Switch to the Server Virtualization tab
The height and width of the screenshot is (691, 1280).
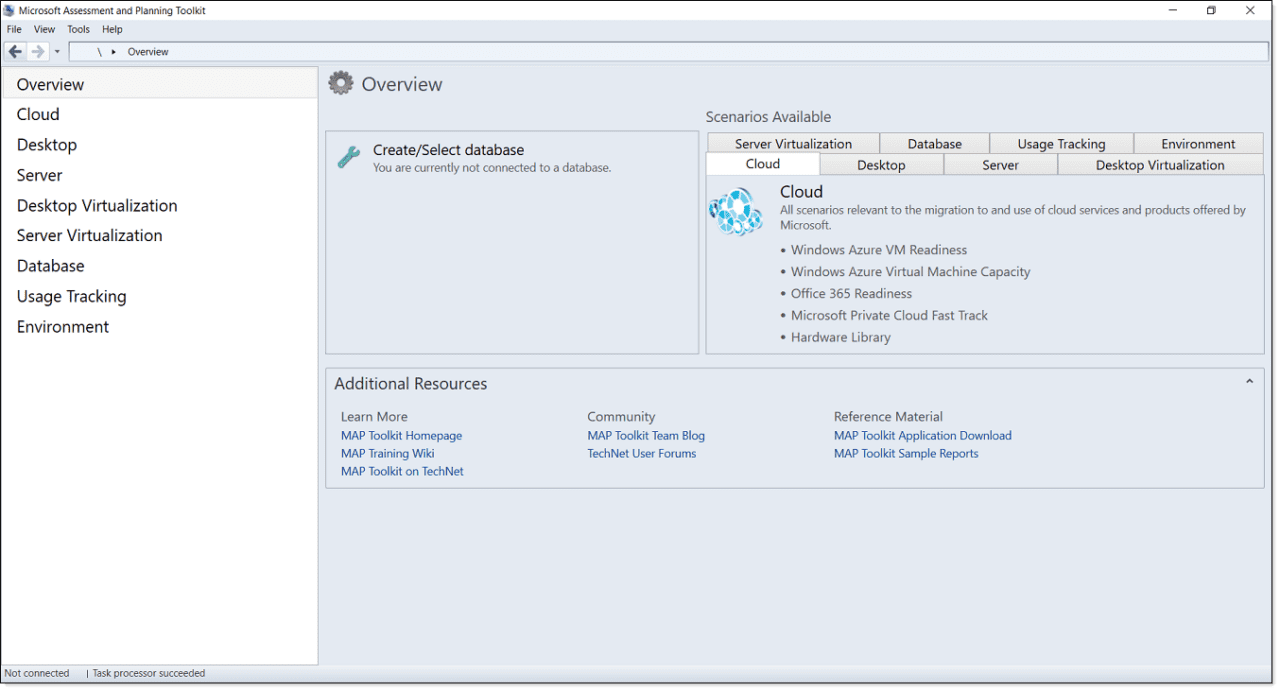tap(793, 143)
